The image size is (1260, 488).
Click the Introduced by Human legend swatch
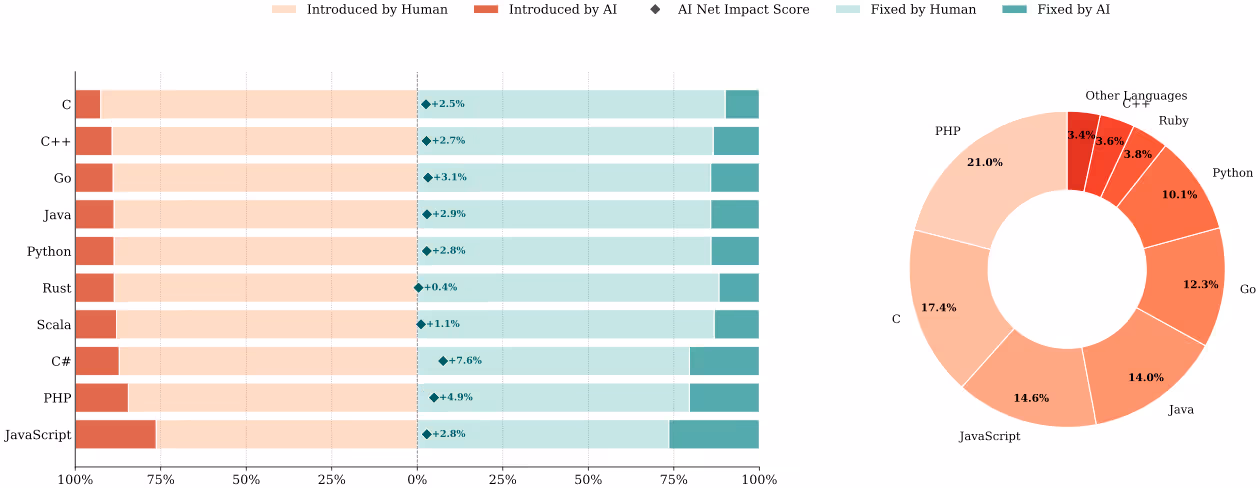[x=284, y=10]
